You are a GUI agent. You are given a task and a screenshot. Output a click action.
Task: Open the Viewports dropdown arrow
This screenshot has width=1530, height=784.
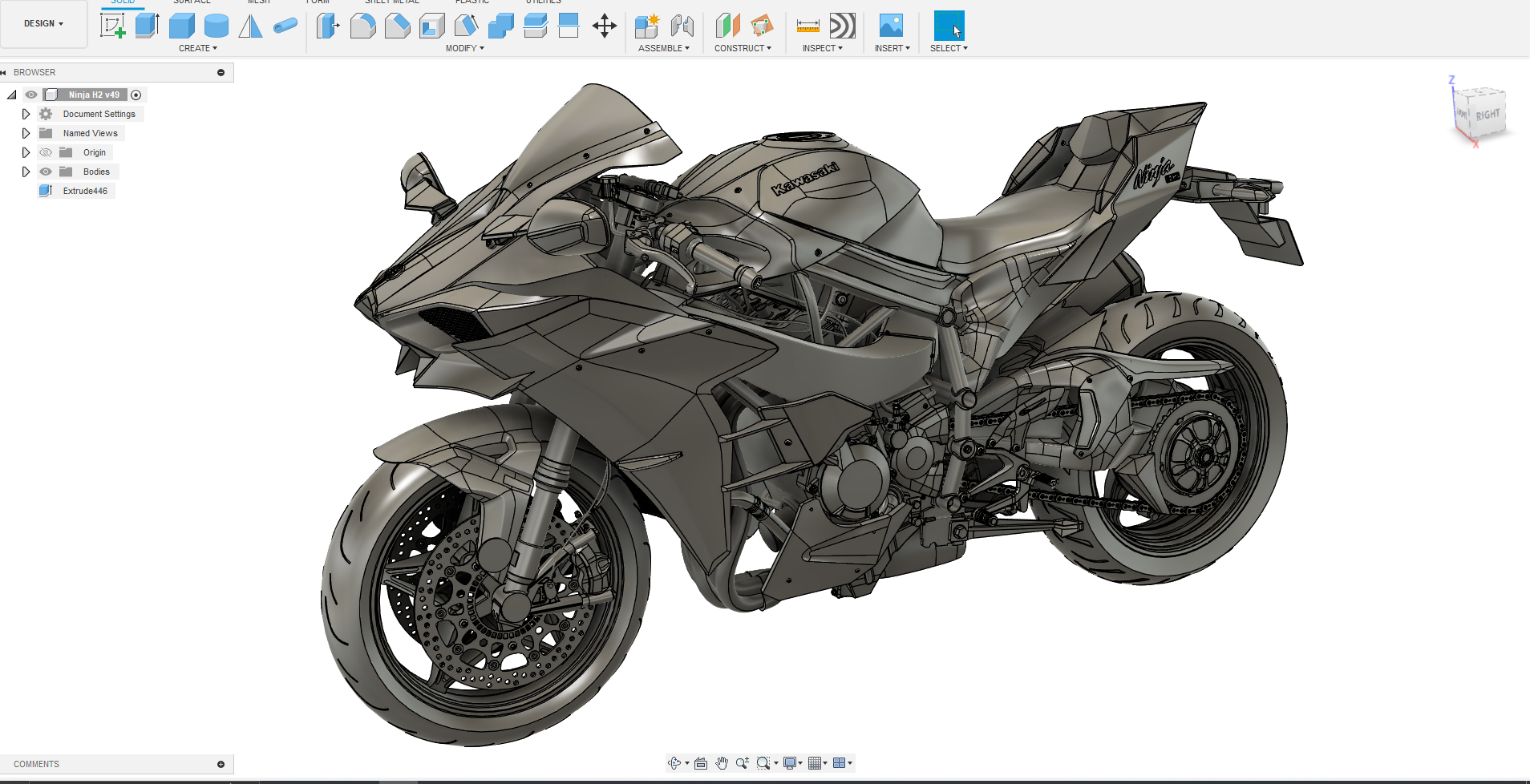(x=850, y=763)
